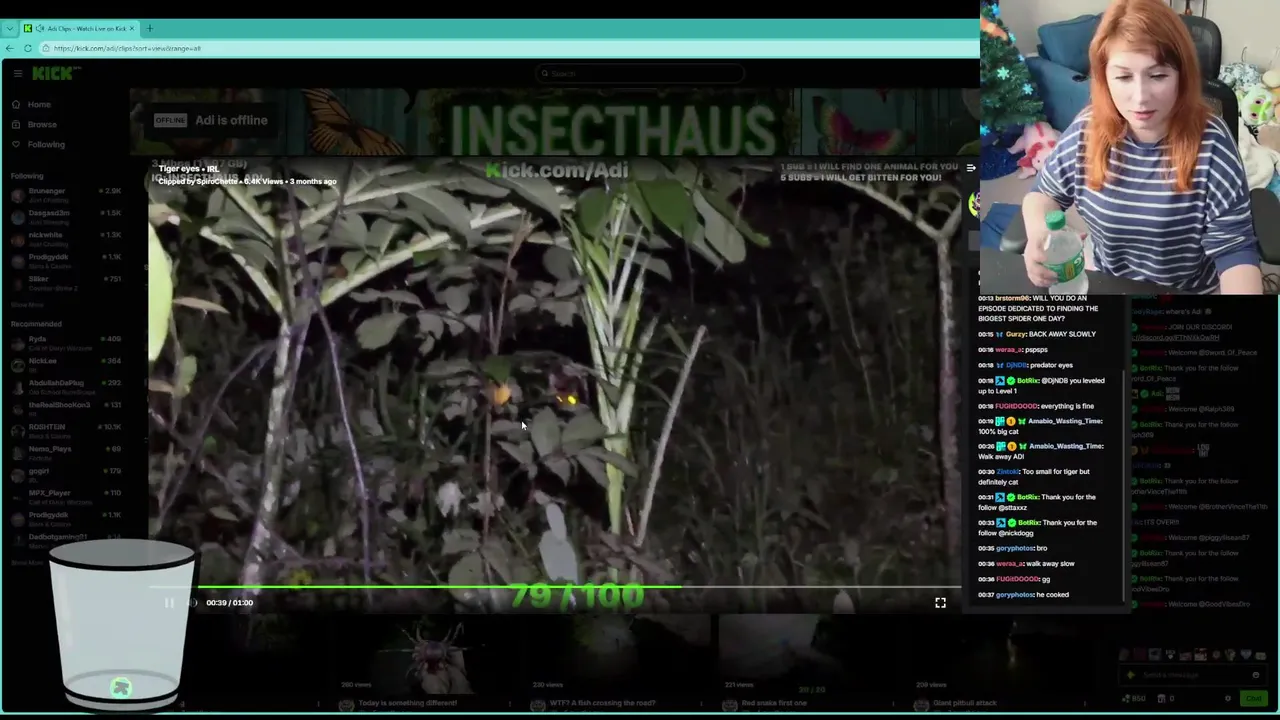This screenshot has width=1280, height=720.
Task: Click the site info icon in address bar
Action: coord(46,48)
